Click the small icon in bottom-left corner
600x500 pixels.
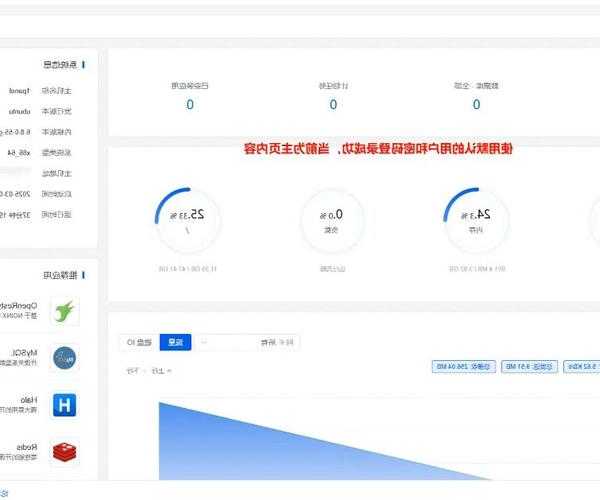click(x=6, y=493)
